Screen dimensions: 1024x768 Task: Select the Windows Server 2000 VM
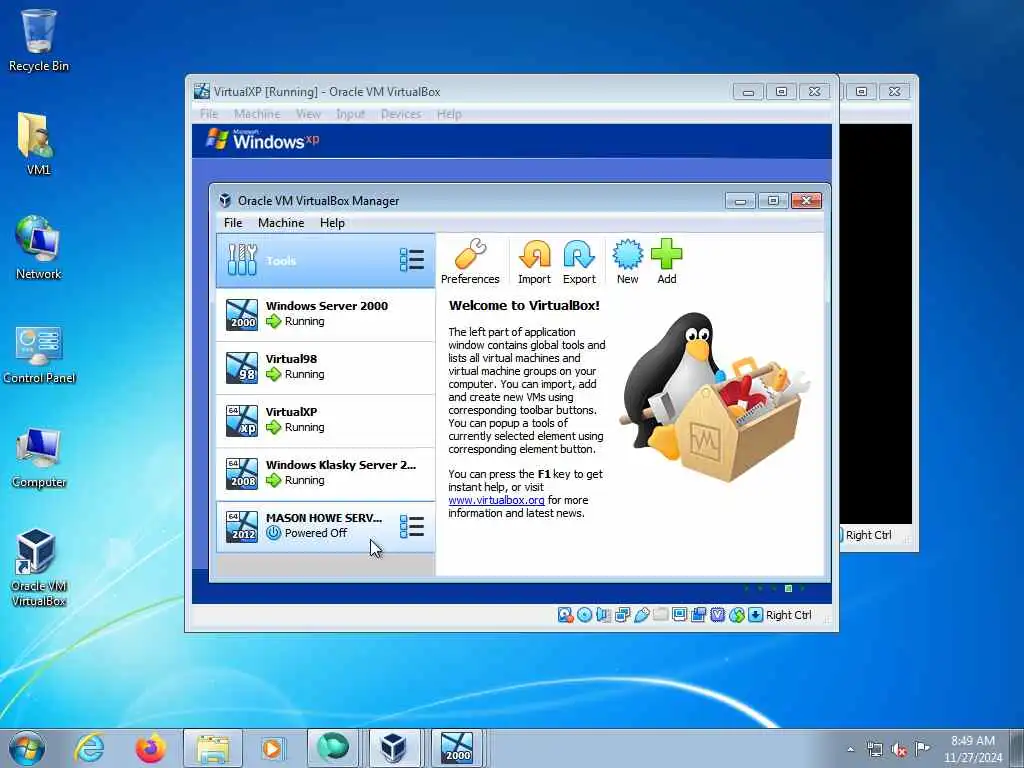(x=325, y=314)
